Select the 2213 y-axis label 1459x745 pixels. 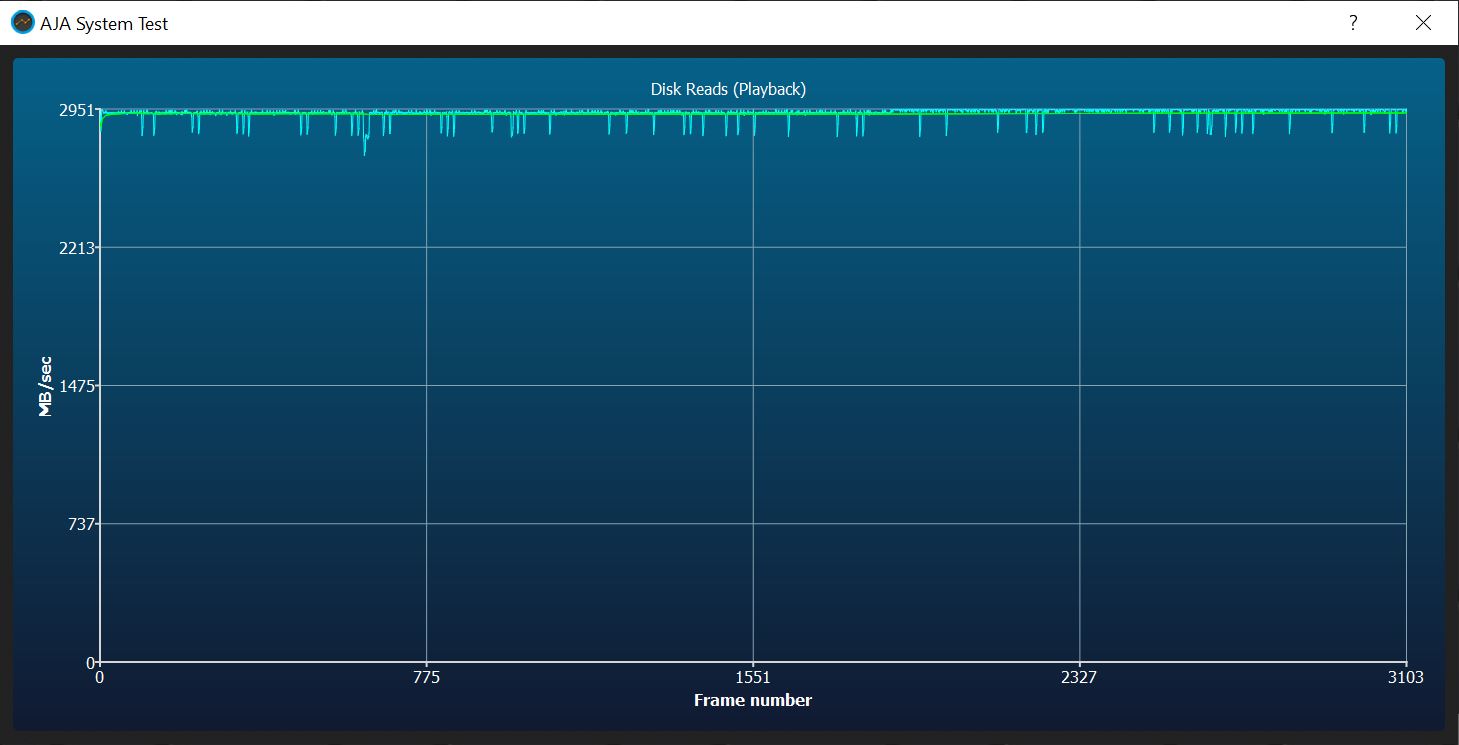click(79, 247)
